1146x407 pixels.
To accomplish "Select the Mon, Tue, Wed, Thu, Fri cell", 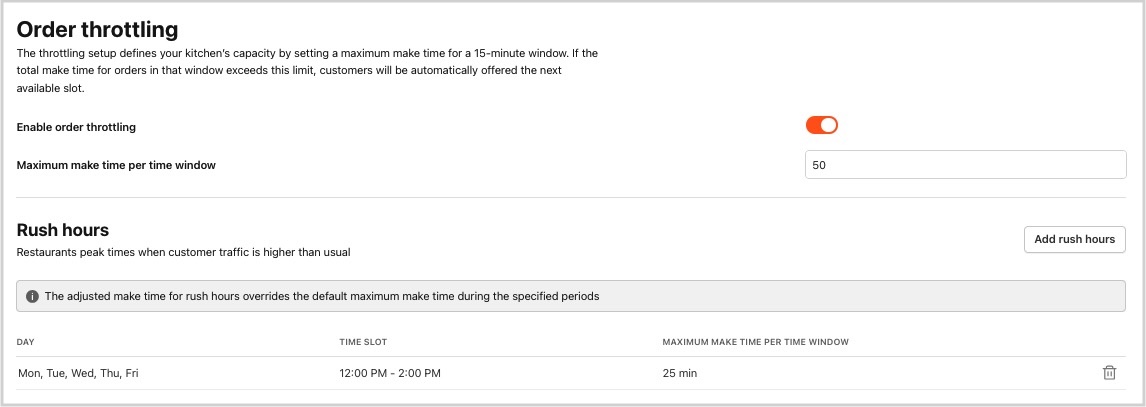I will [78, 373].
